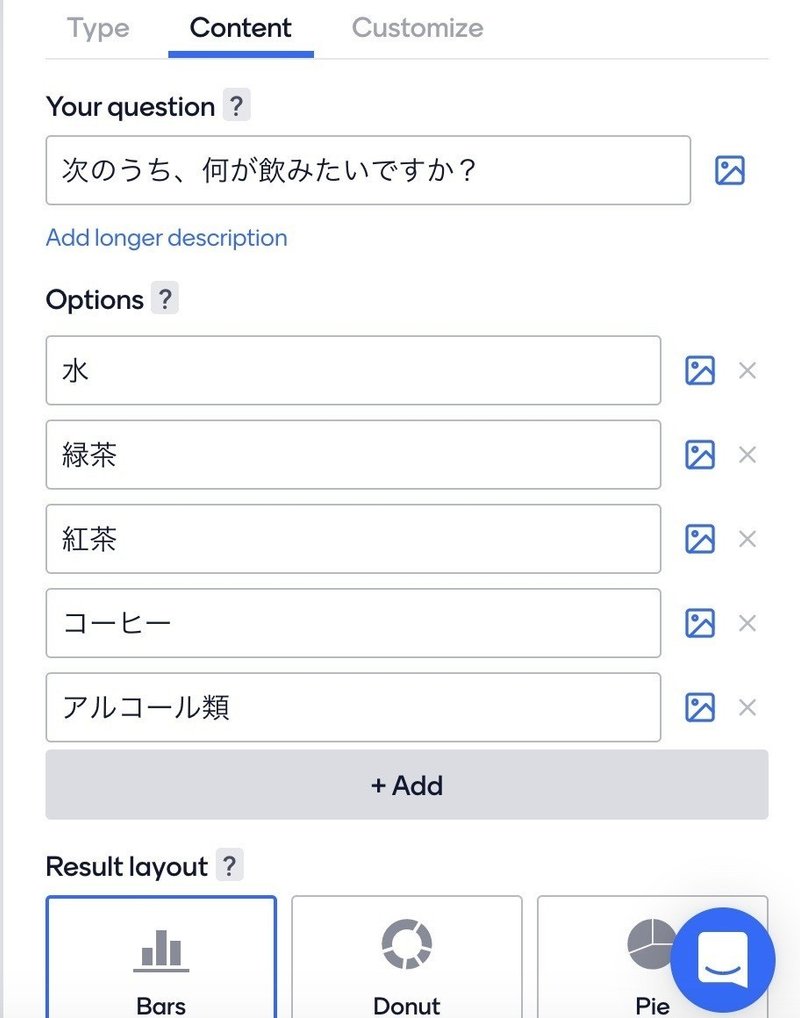Click the + Add option button

tap(407, 785)
